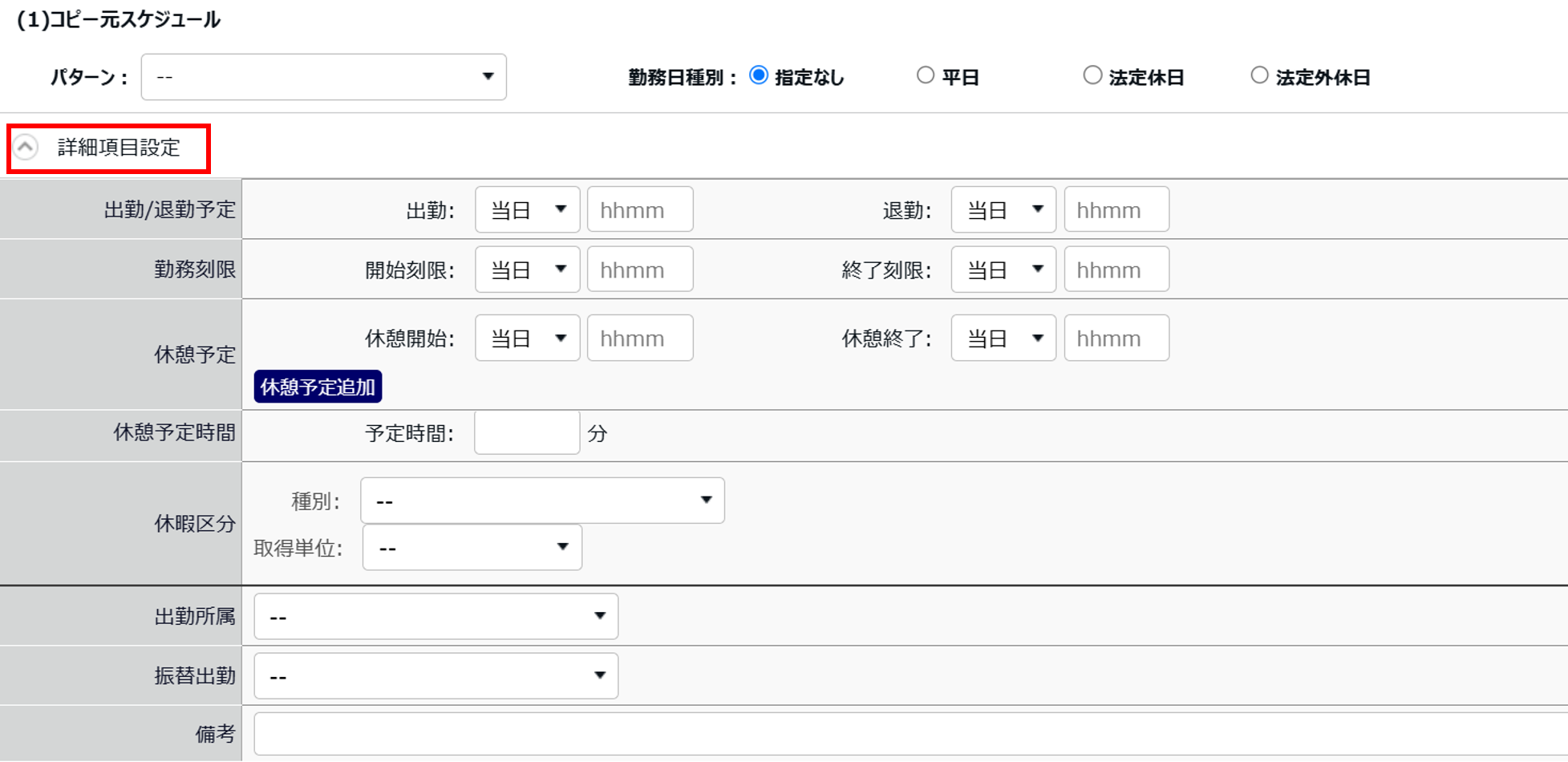Click the 予定時間 minutes input field
1568x762 pixels.
pos(527,433)
